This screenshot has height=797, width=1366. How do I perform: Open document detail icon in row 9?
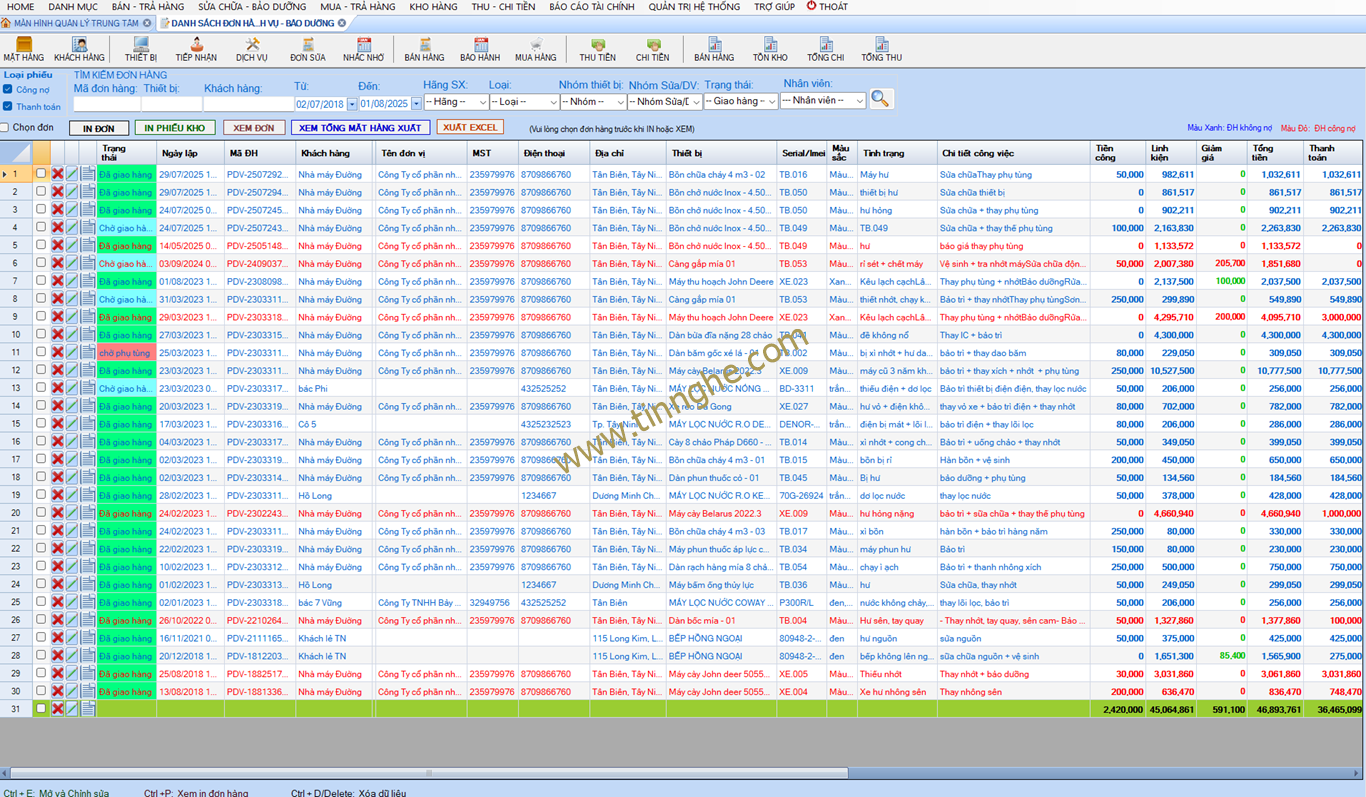(x=88, y=317)
